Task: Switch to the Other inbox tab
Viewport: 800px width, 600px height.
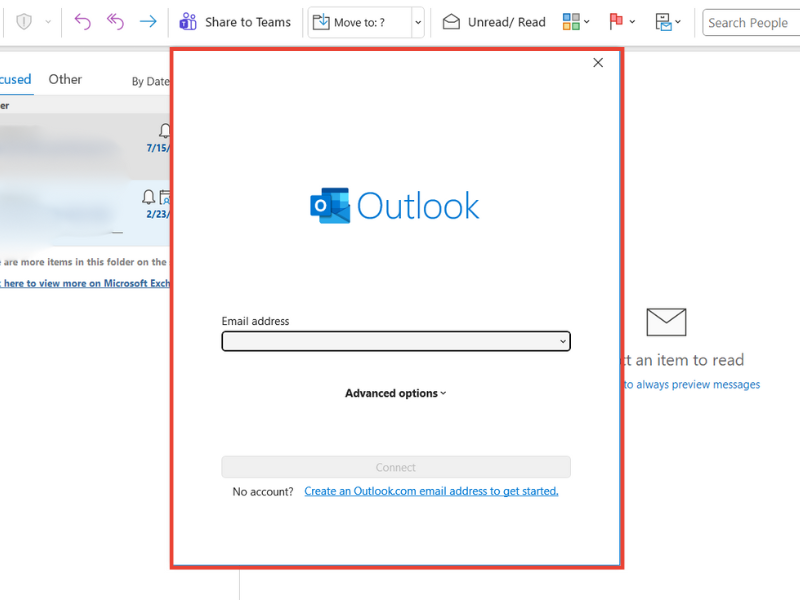Action: [65, 79]
